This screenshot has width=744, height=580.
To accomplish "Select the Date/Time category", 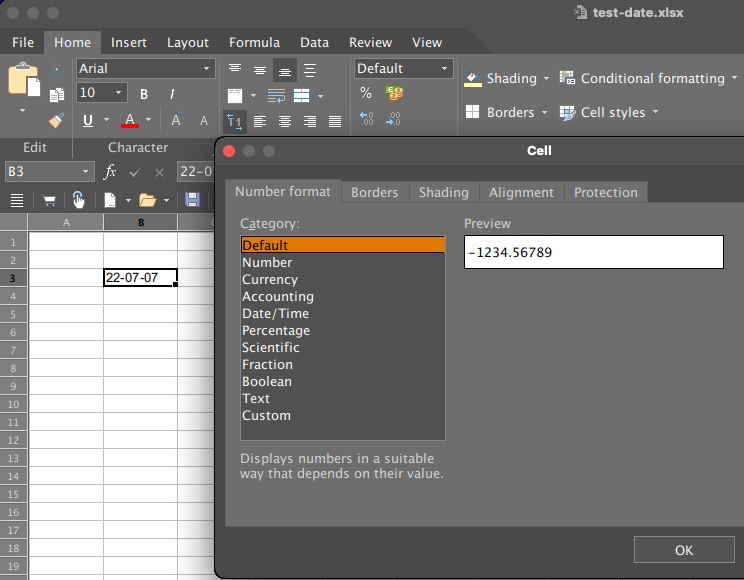I will coord(275,313).
